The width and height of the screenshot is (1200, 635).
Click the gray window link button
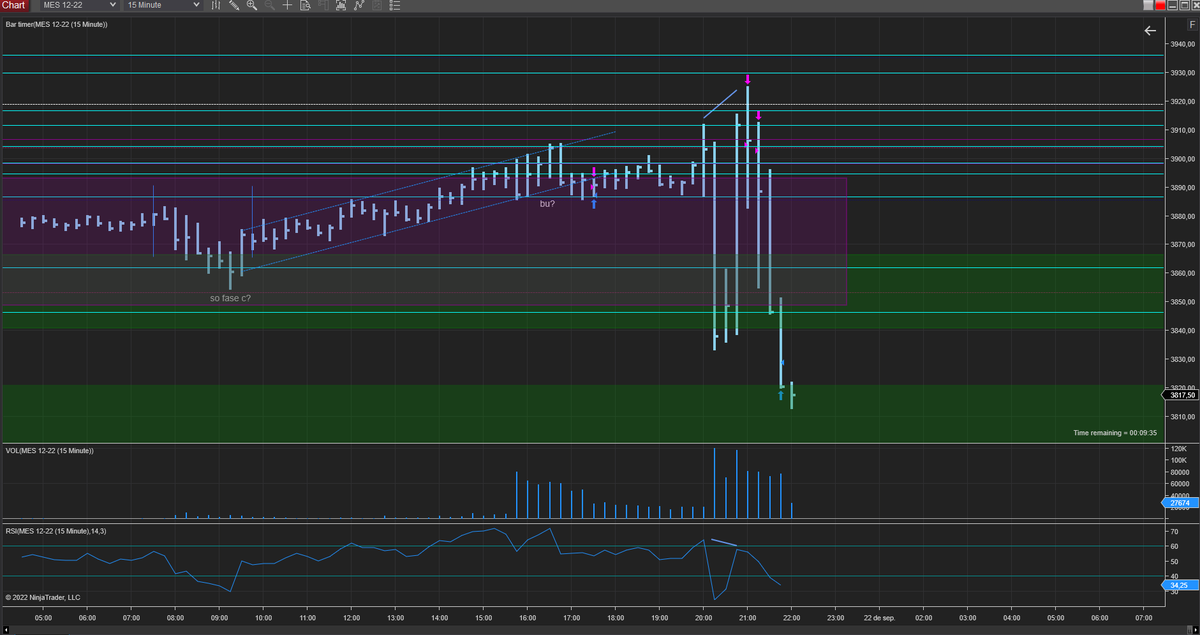pos(1148,5)
